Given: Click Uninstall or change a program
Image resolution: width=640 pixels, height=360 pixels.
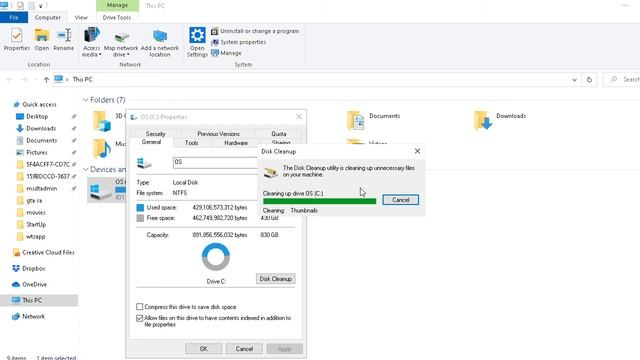Looking at the screenshot, I should point(255,31).
